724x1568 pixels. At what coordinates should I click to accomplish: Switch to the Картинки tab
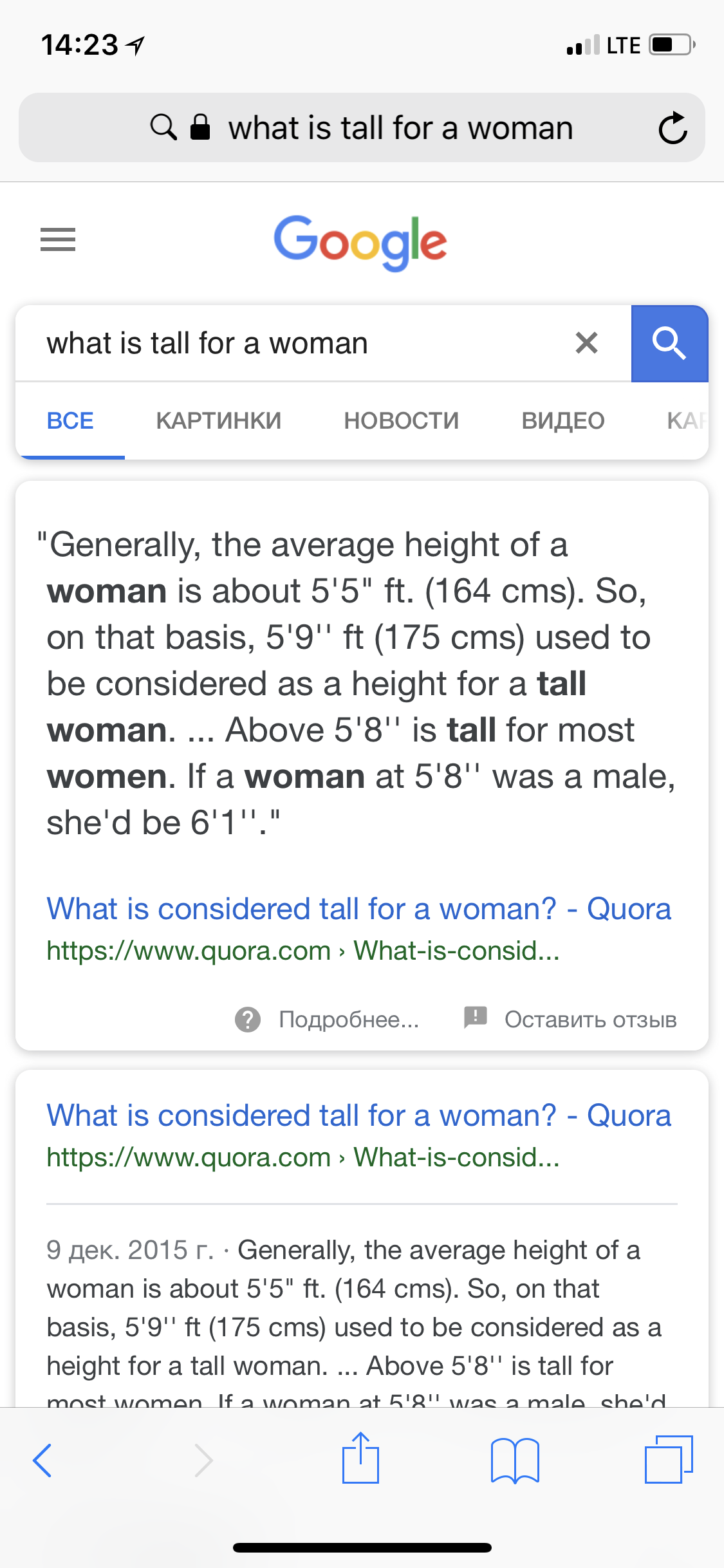218,421
